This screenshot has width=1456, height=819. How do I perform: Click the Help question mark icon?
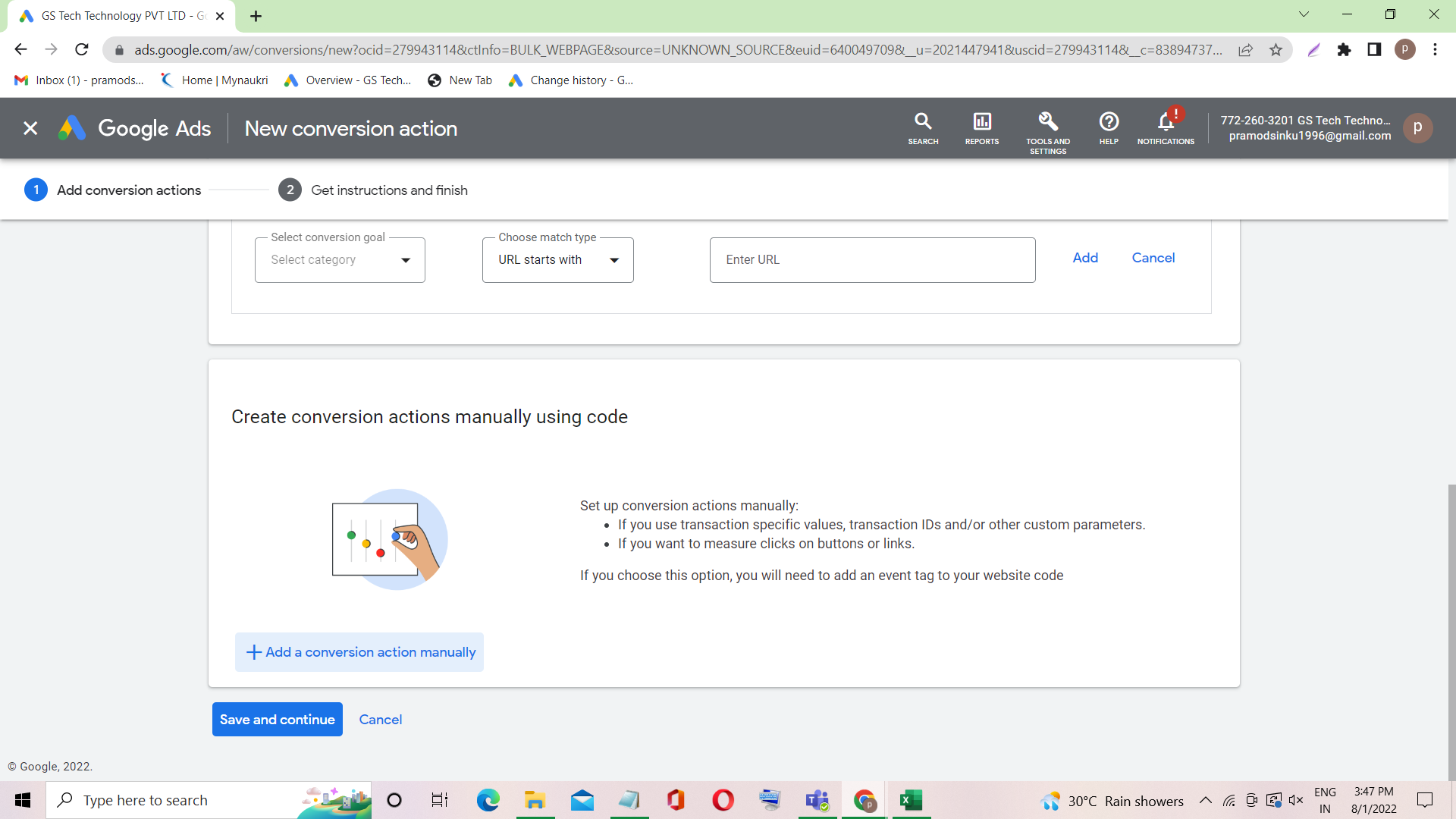[1109, 127]
